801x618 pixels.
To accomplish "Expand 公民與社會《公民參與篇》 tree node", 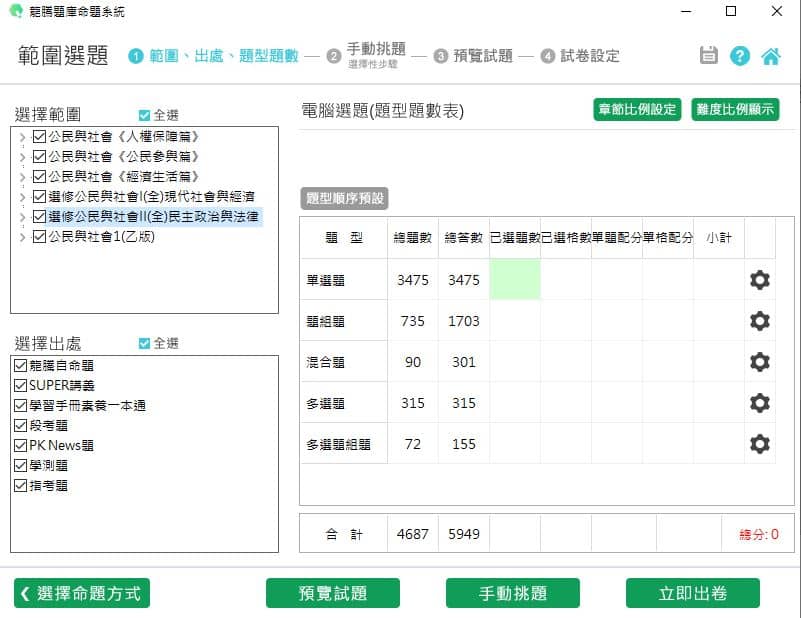I will [22, 157].
